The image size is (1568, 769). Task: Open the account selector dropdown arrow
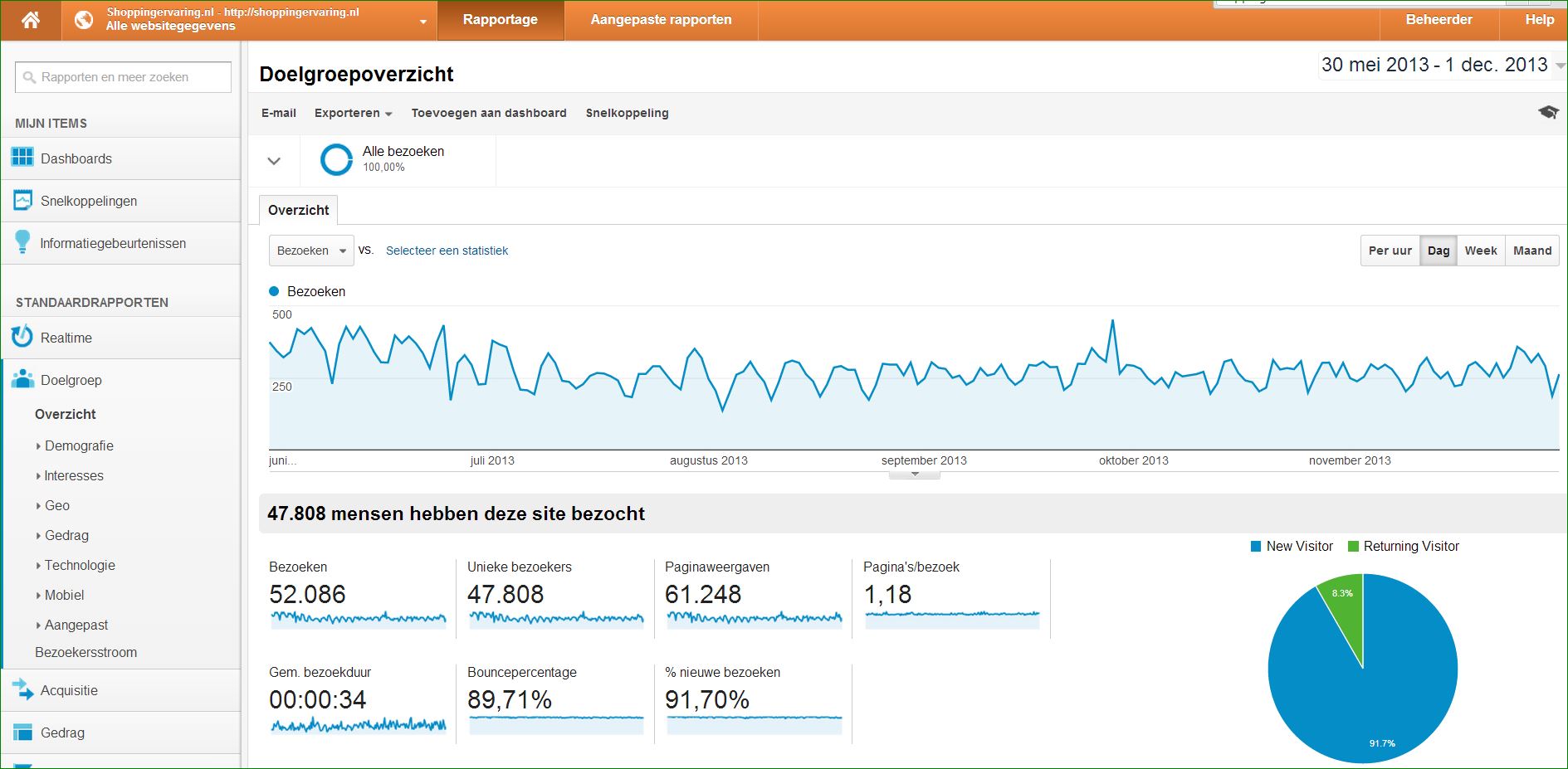pyautogui.click(x=423, y=22)
